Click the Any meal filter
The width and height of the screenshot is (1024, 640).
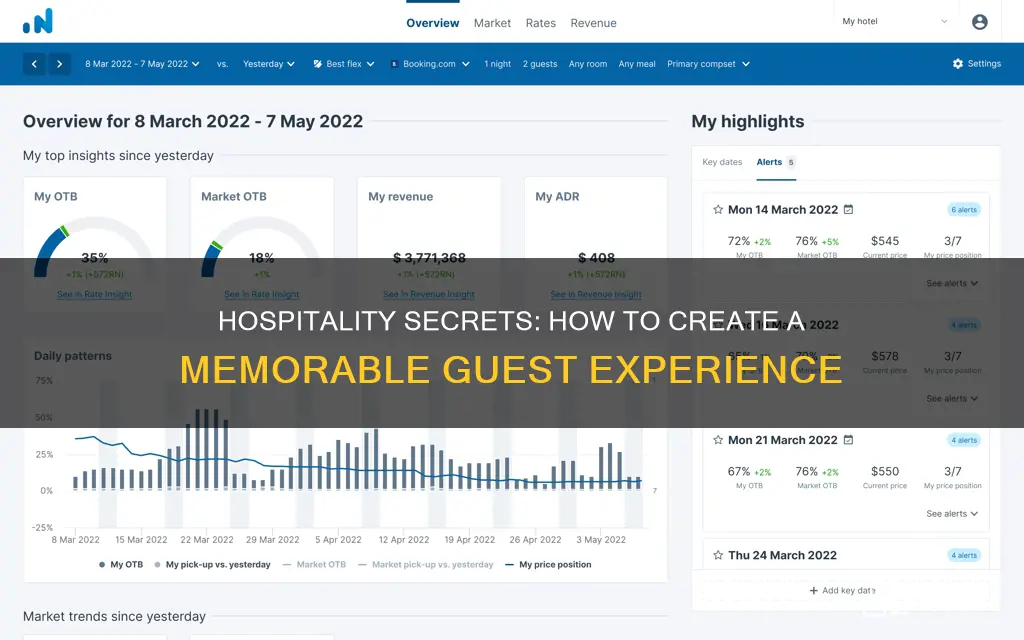[637, 64]
